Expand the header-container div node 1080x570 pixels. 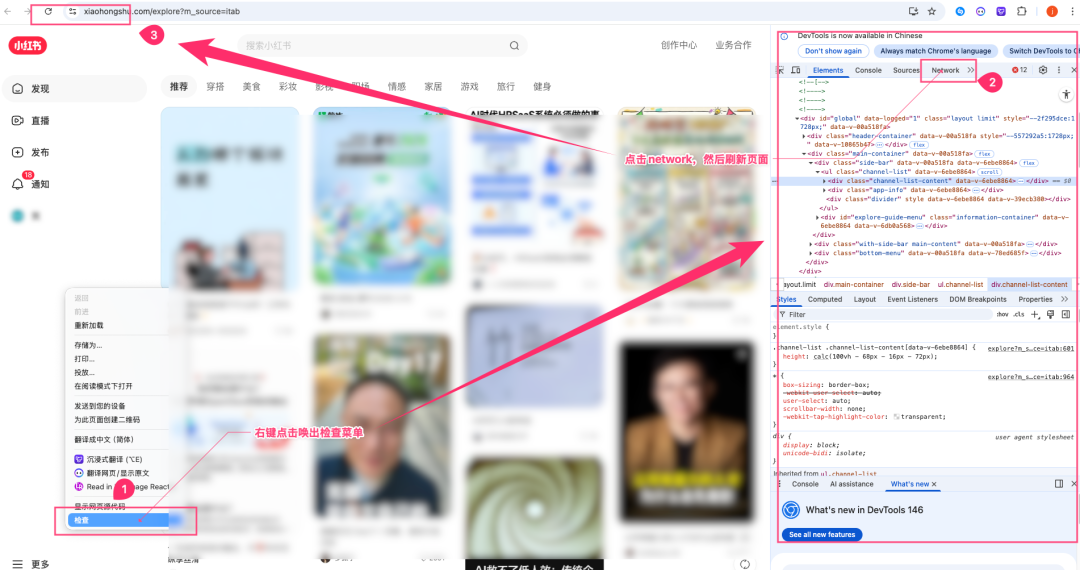tap(804, 135)
